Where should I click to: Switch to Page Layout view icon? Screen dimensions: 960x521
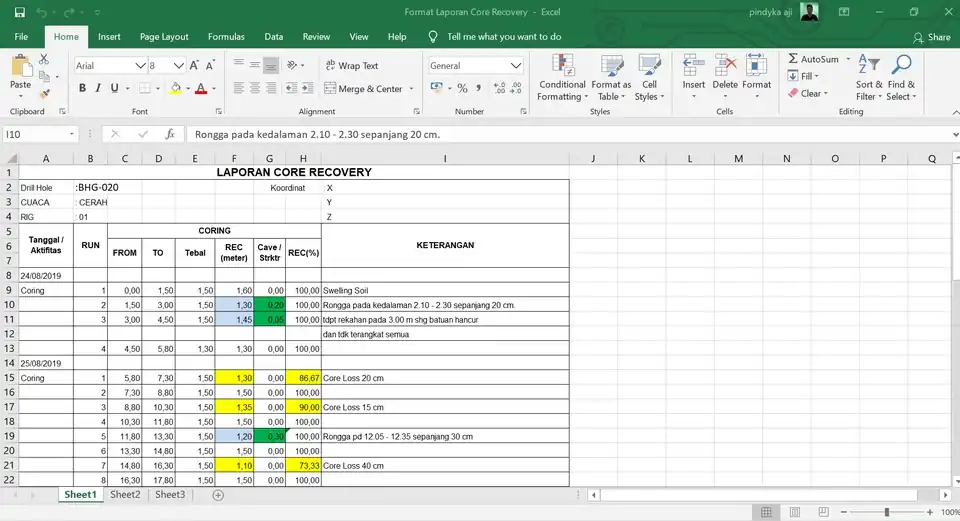point(795,512)
